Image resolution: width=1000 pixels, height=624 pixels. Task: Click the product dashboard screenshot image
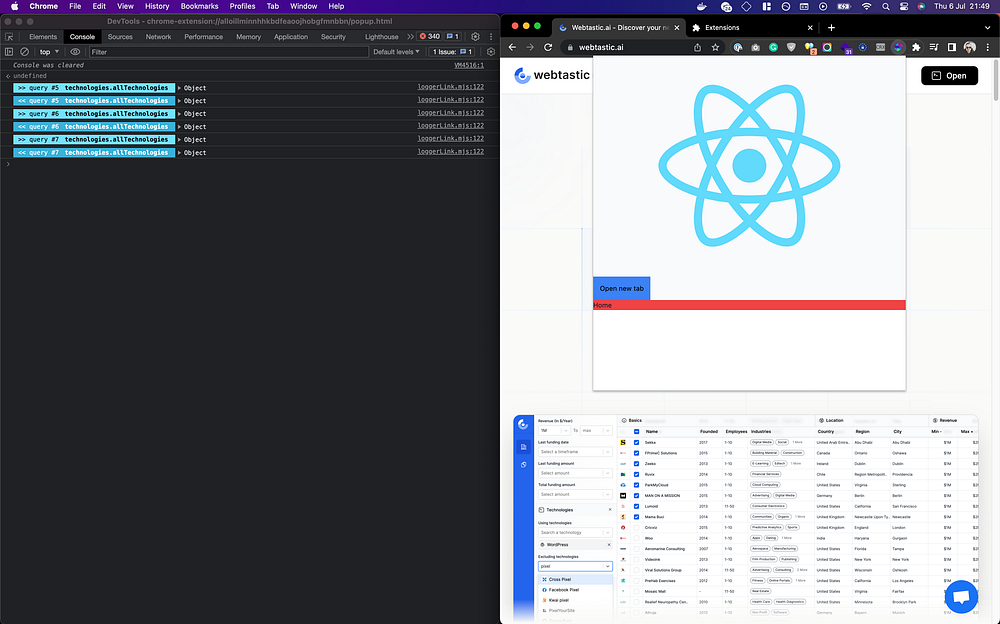[746, 518]
